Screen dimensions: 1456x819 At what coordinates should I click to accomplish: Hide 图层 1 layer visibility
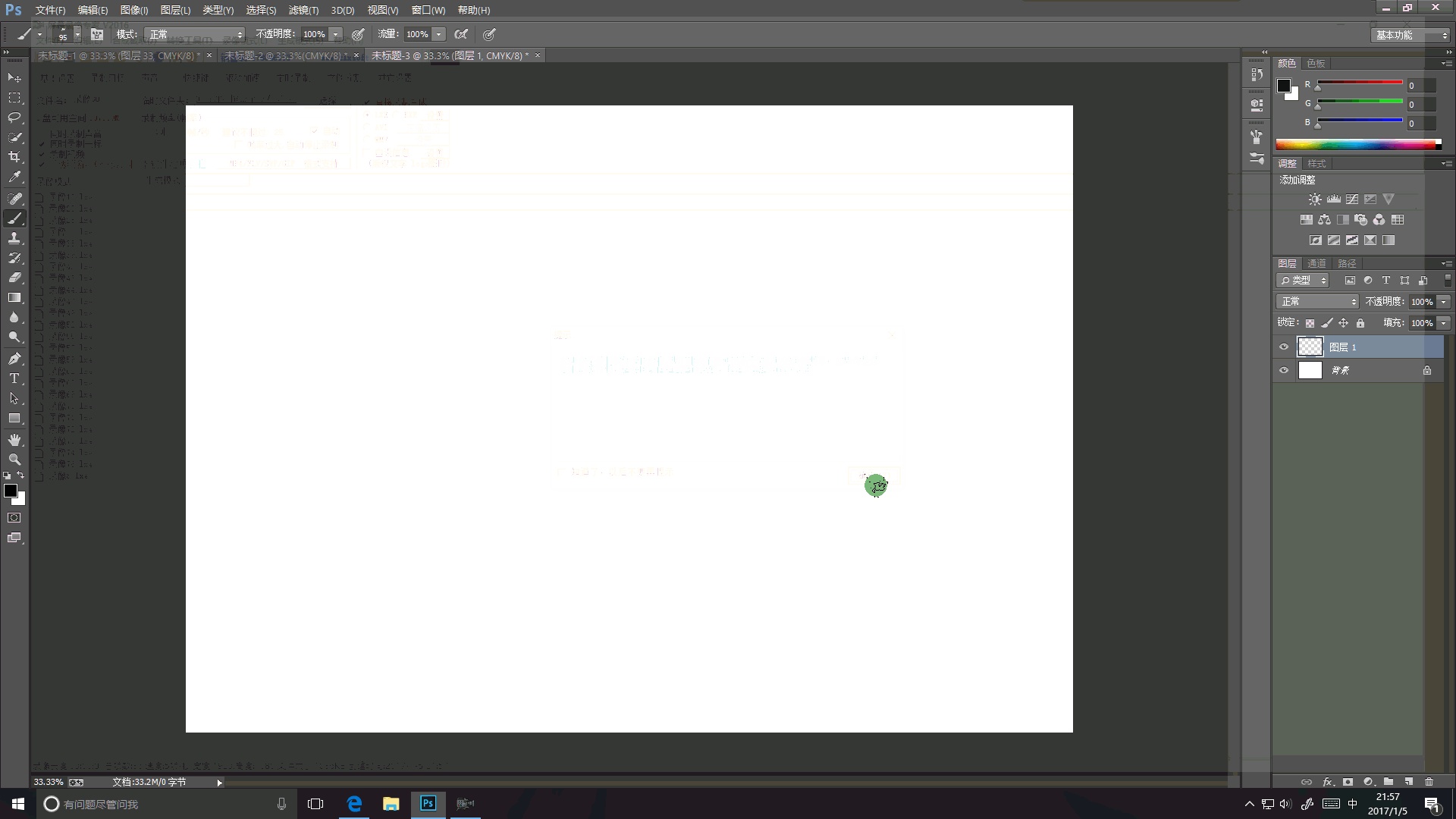click(x=1284, y=347)
